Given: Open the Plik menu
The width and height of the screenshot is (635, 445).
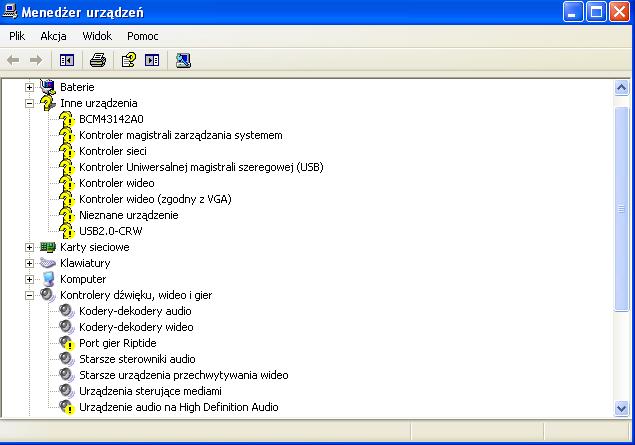Looking at the screenshot, I should coord(17,36).
